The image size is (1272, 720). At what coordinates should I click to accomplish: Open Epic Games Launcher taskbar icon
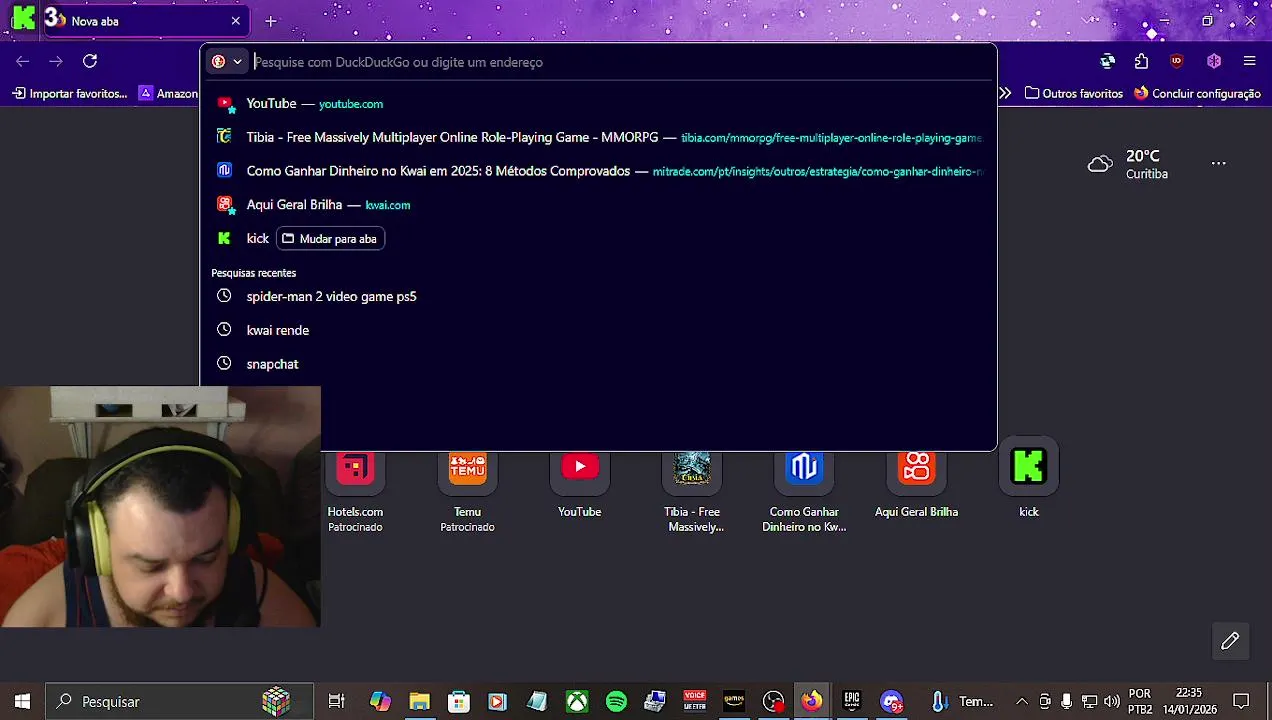pyautogui.click(x=852, y=701)
